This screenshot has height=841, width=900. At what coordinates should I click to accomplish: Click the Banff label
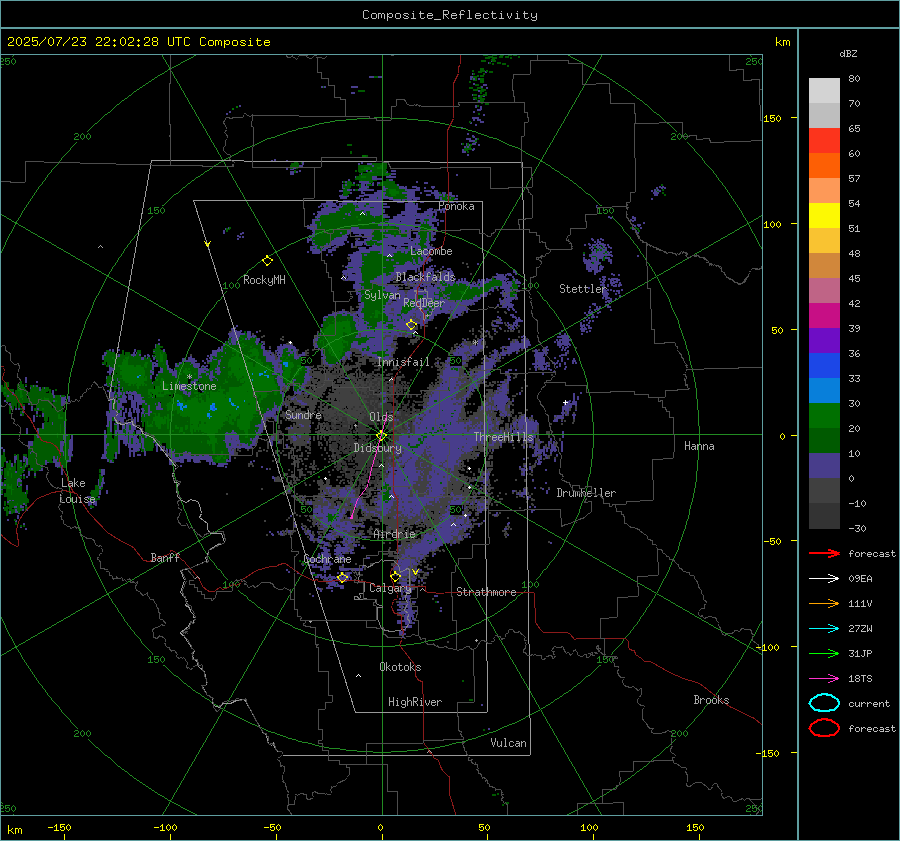click(x=165, y=557)
